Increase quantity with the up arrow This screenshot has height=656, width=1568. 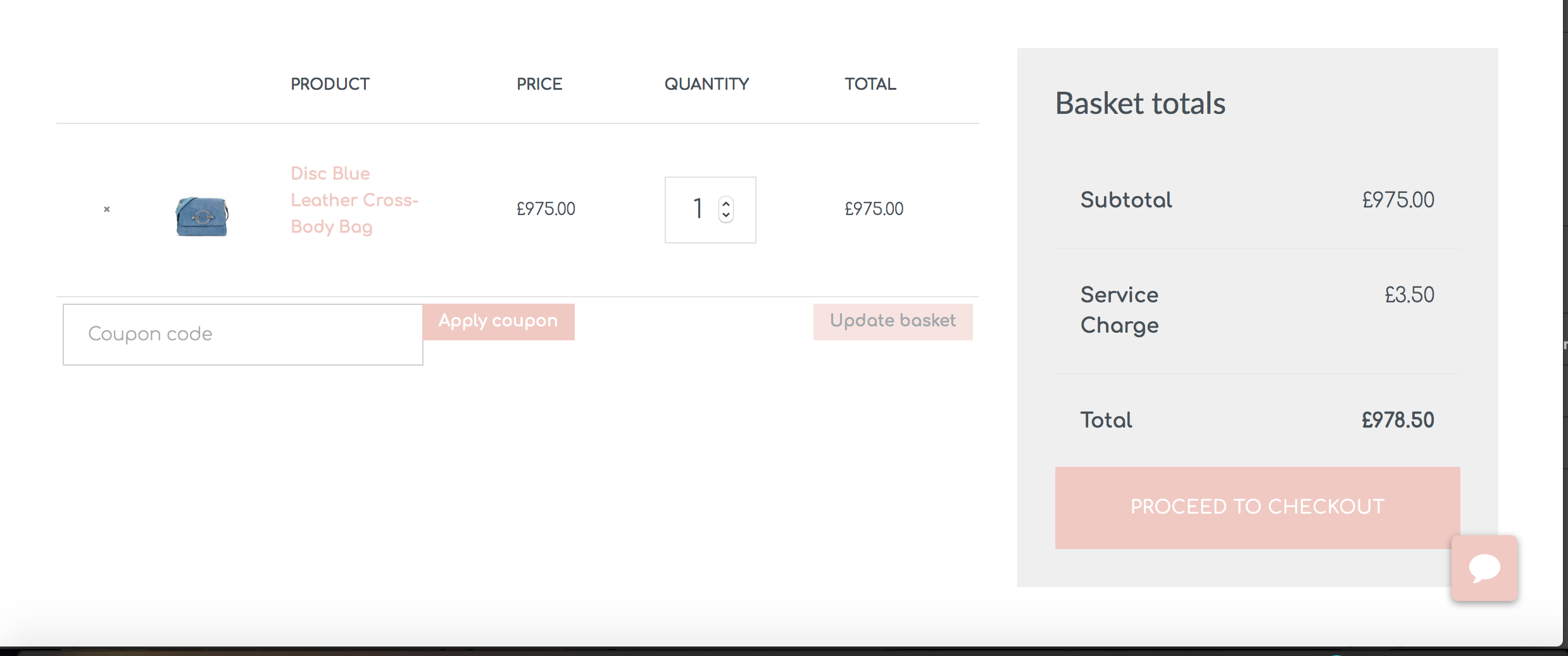tap(726, 204)
